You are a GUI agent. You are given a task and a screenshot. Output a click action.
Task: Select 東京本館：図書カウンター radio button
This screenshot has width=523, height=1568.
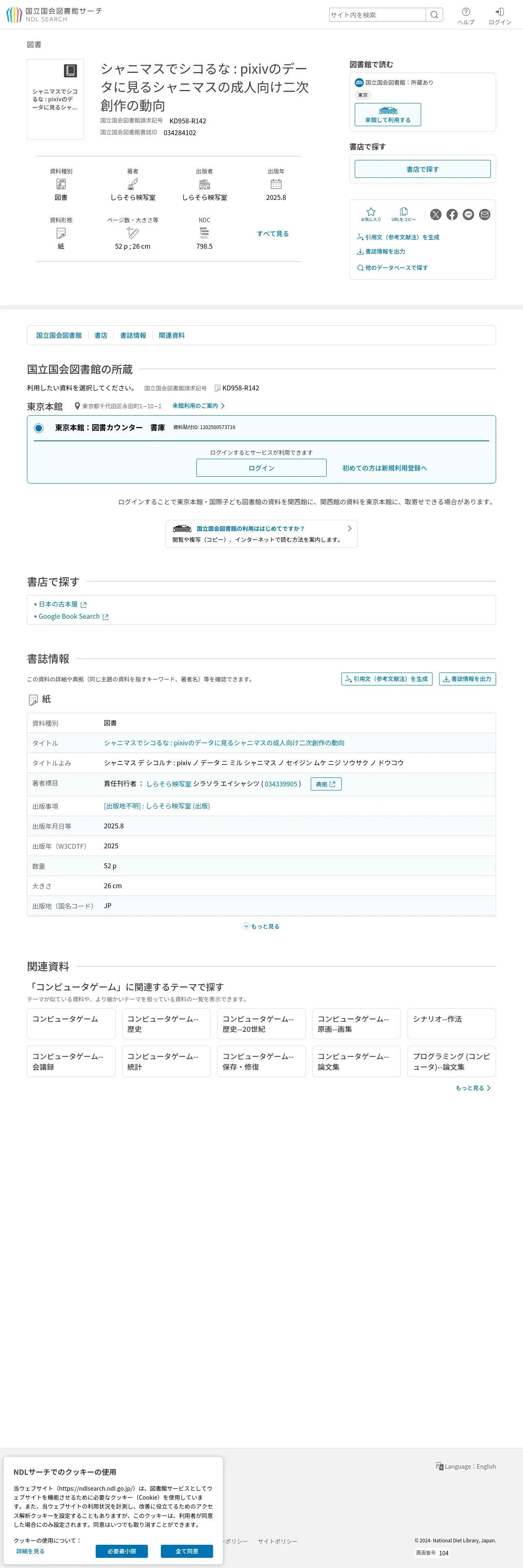coord(38,428)
